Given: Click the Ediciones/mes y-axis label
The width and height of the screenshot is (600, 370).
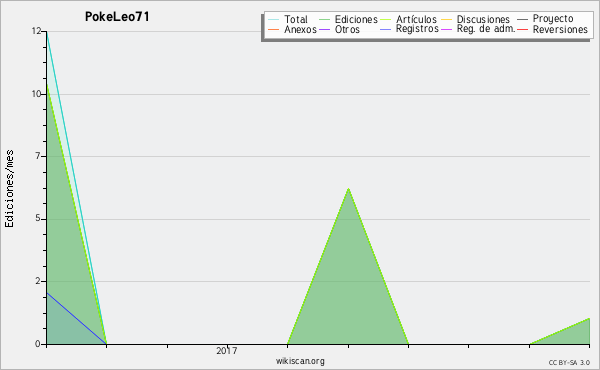Looking at the screenshot, I should [x=9, y=189].
